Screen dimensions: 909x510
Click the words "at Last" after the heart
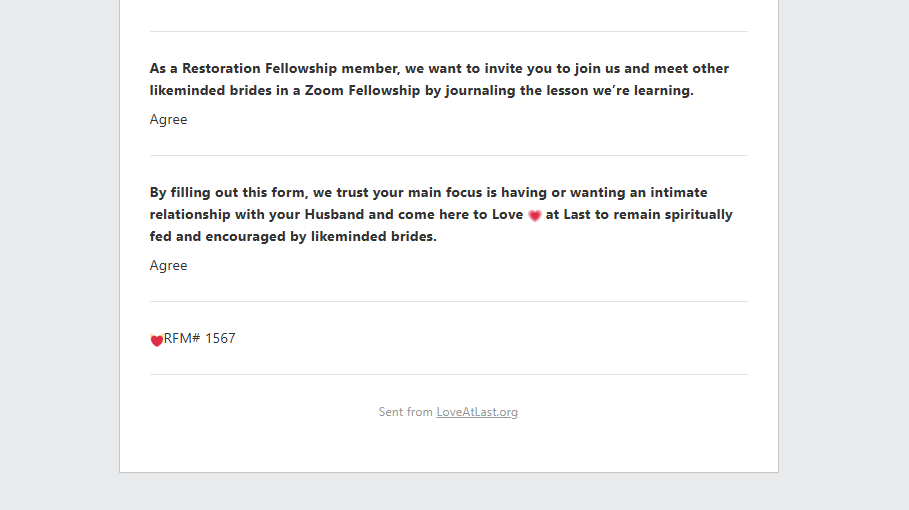[x=568, y=214]
